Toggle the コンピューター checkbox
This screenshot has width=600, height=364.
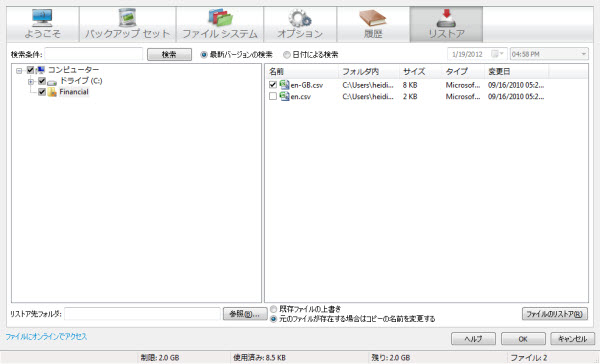tap(31, 70)
